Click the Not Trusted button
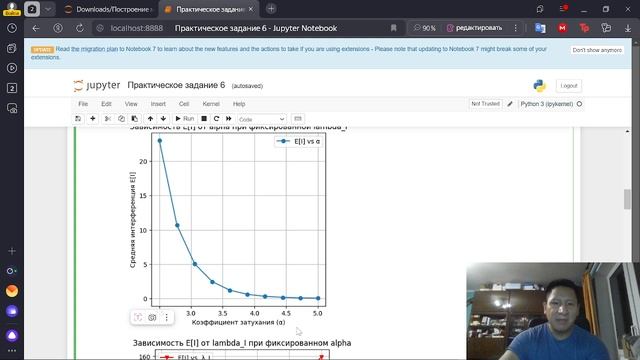 click(485, 104)
